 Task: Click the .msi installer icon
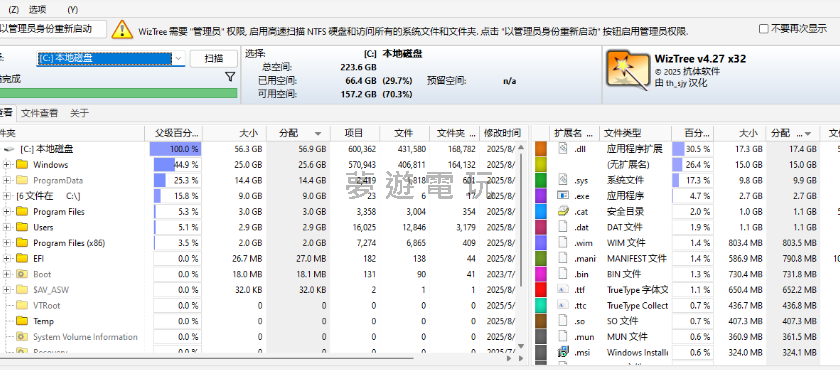click(562, 352)
